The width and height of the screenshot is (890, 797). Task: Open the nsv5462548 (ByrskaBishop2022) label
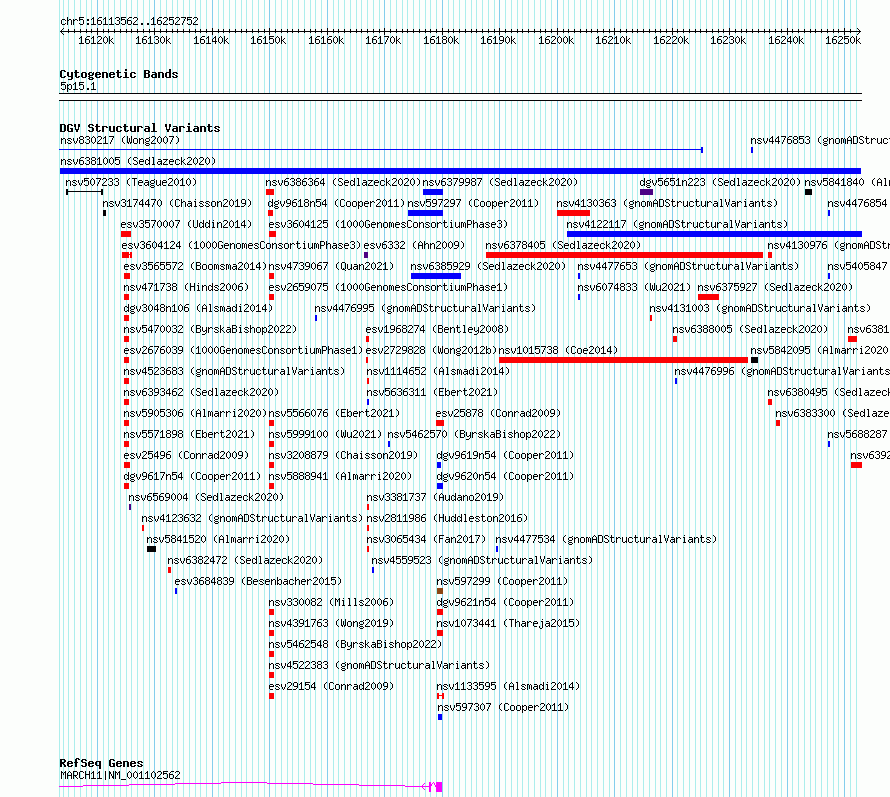(x=355, y=644)
